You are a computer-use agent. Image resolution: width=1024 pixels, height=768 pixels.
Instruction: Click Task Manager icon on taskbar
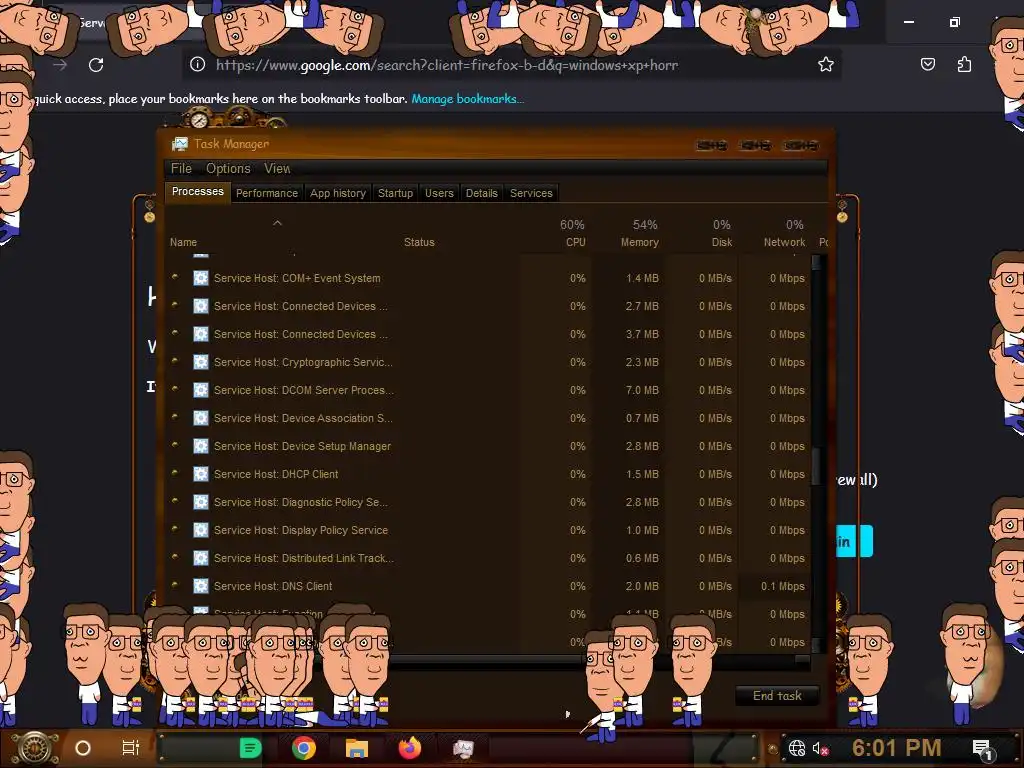pos(463,748)
